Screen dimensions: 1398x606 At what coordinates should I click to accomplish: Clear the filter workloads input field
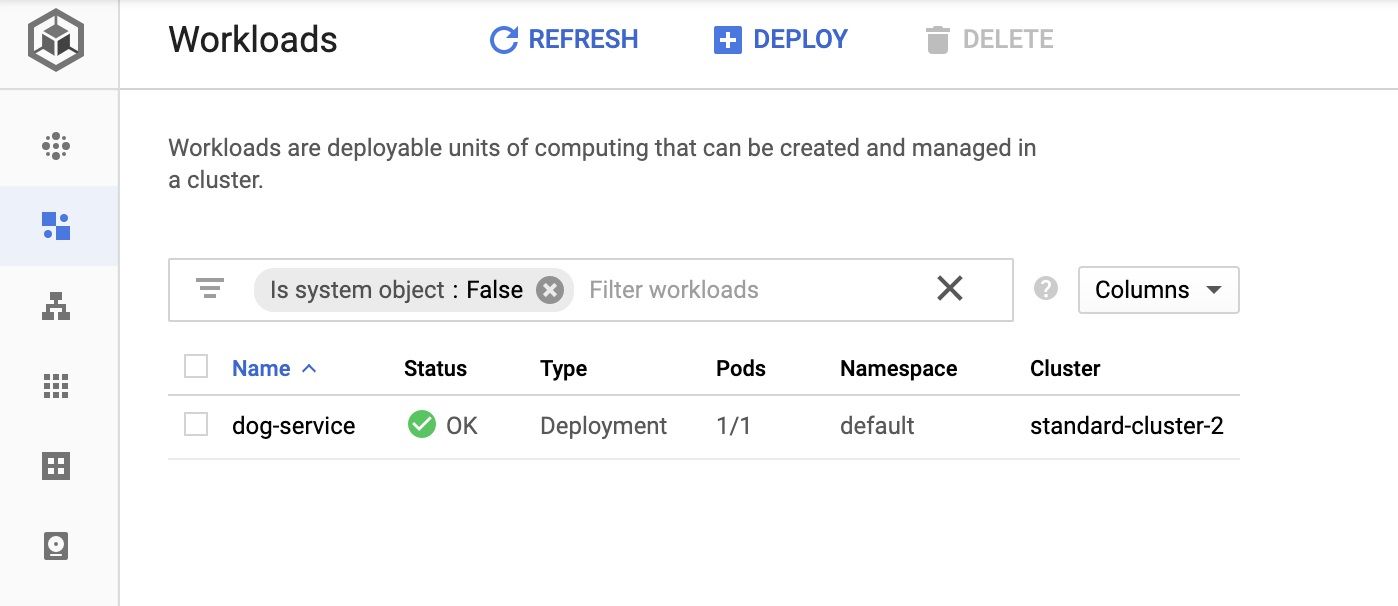[948, 289]
